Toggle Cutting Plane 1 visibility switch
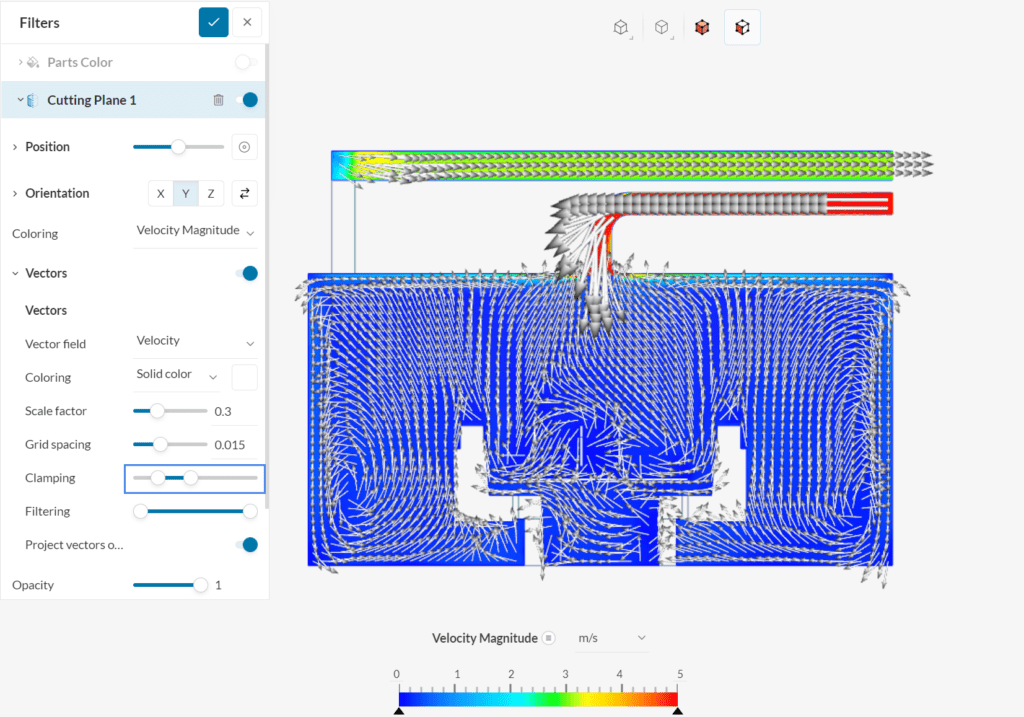This screenshot has height=717, width=1024. 245,100
